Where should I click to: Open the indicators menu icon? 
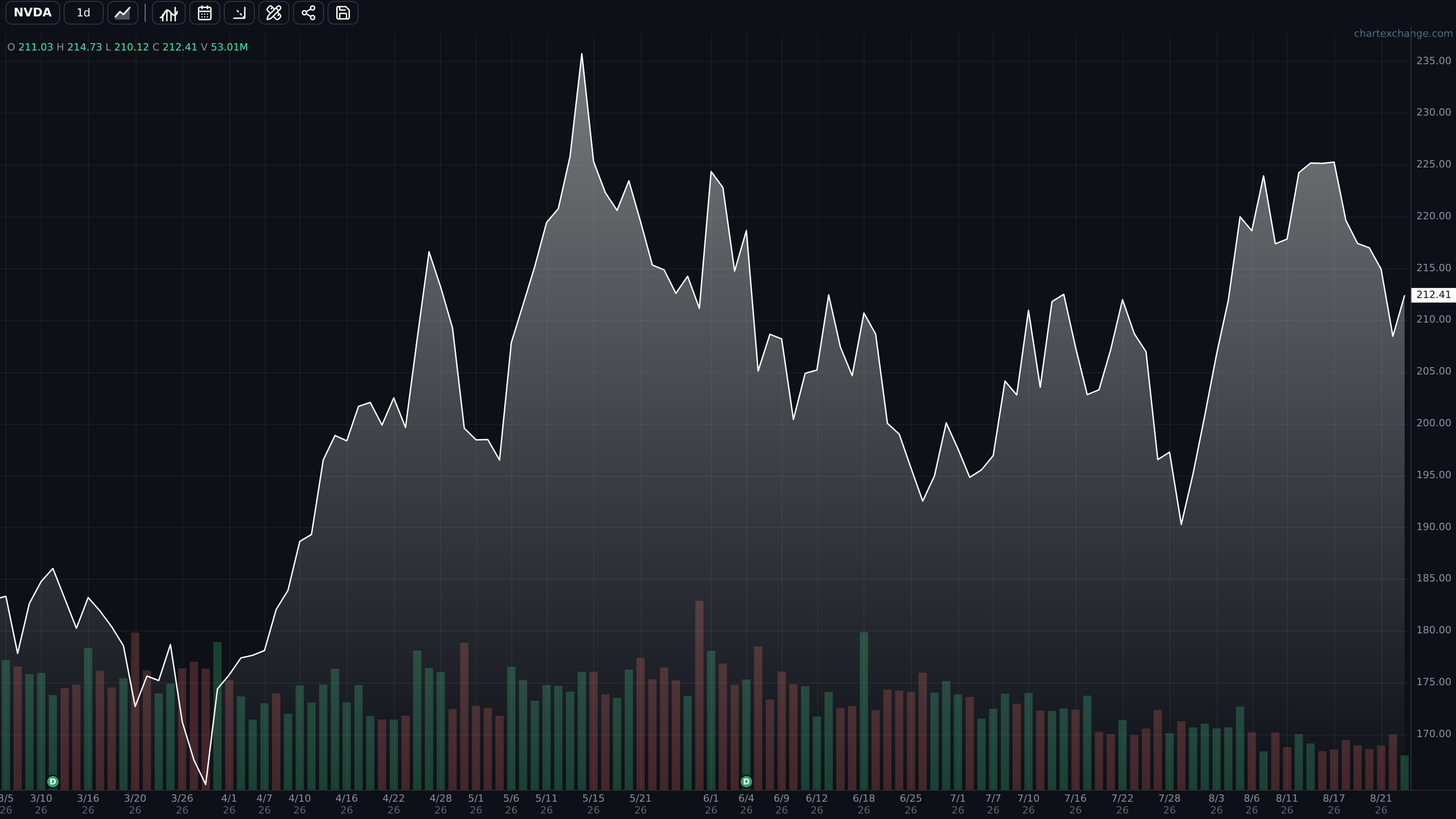[168, 12]
